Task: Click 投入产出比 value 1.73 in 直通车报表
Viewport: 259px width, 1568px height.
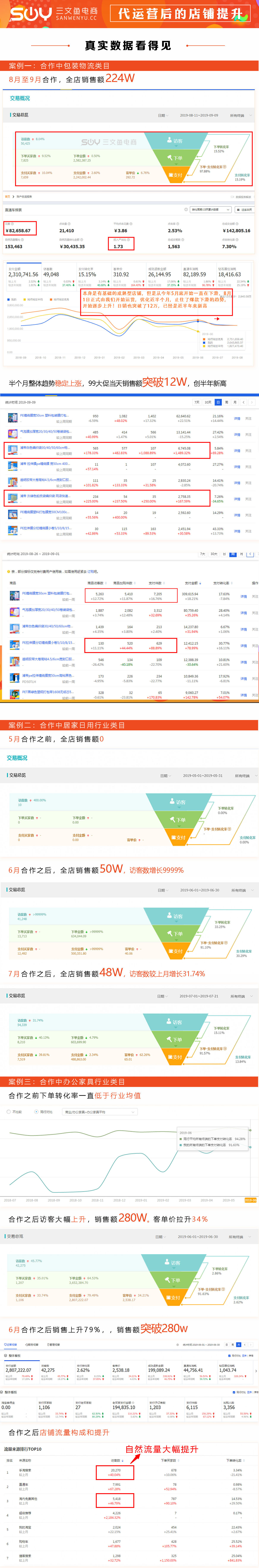Action: coord(118,246)
